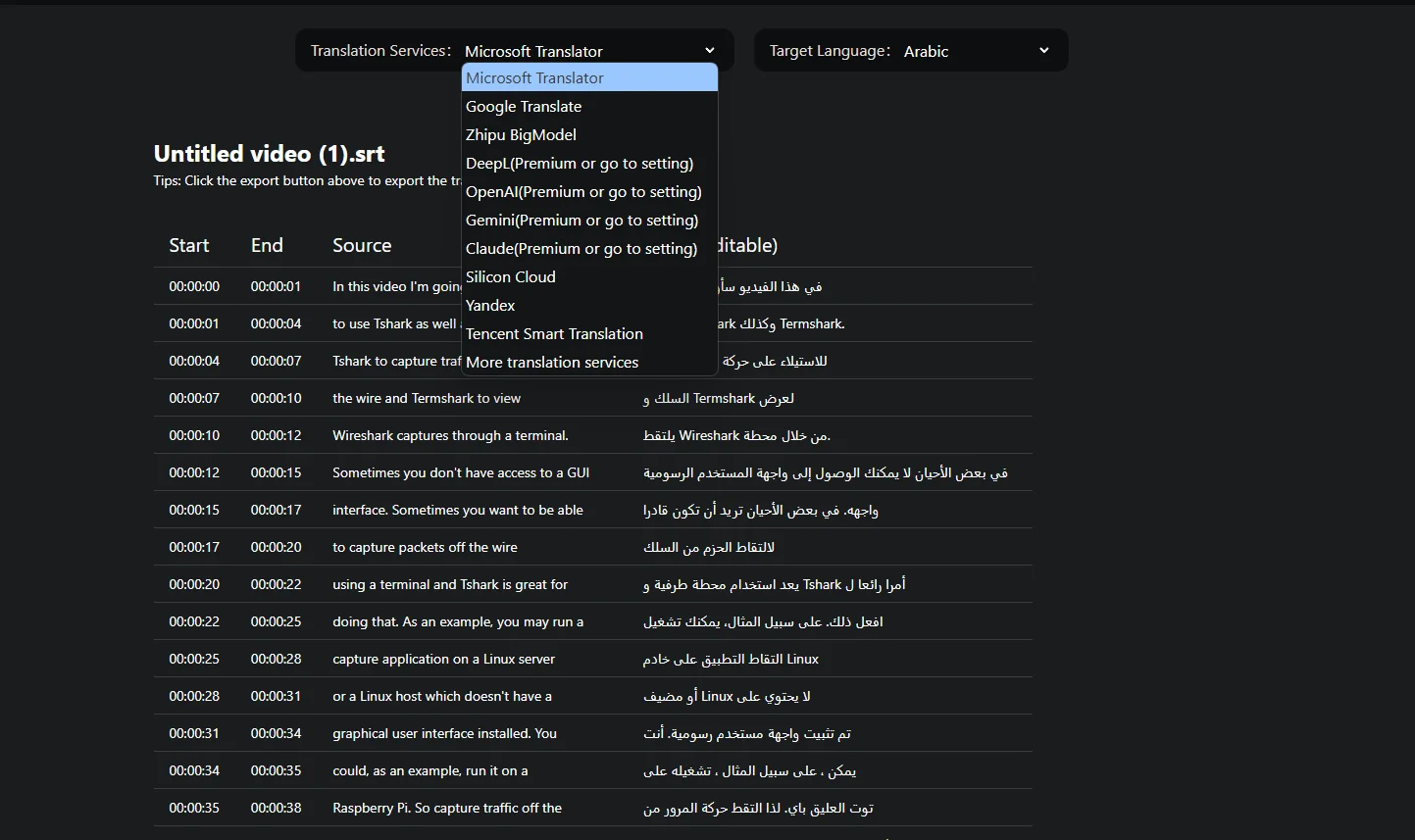1415x840 pixels.
Task: Select Yandex translation service
Action: coord(589,305)
